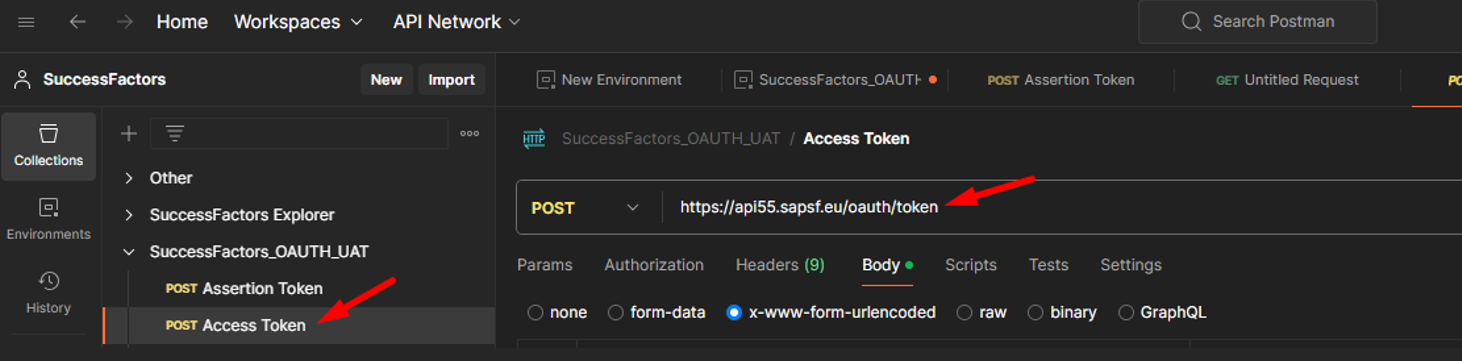This screenshot has width=1462, height=361.
Task: Click the Import button
Action: click(x=451, y=80)
